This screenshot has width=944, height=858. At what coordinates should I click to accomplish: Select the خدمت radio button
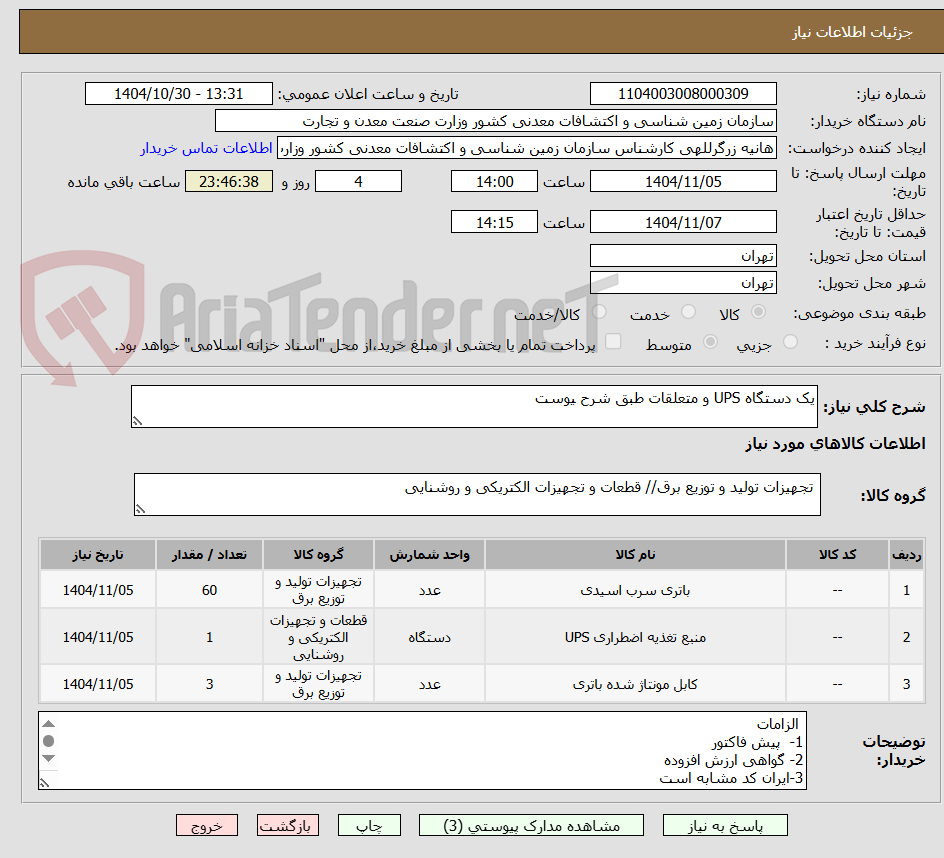(688, 313)
